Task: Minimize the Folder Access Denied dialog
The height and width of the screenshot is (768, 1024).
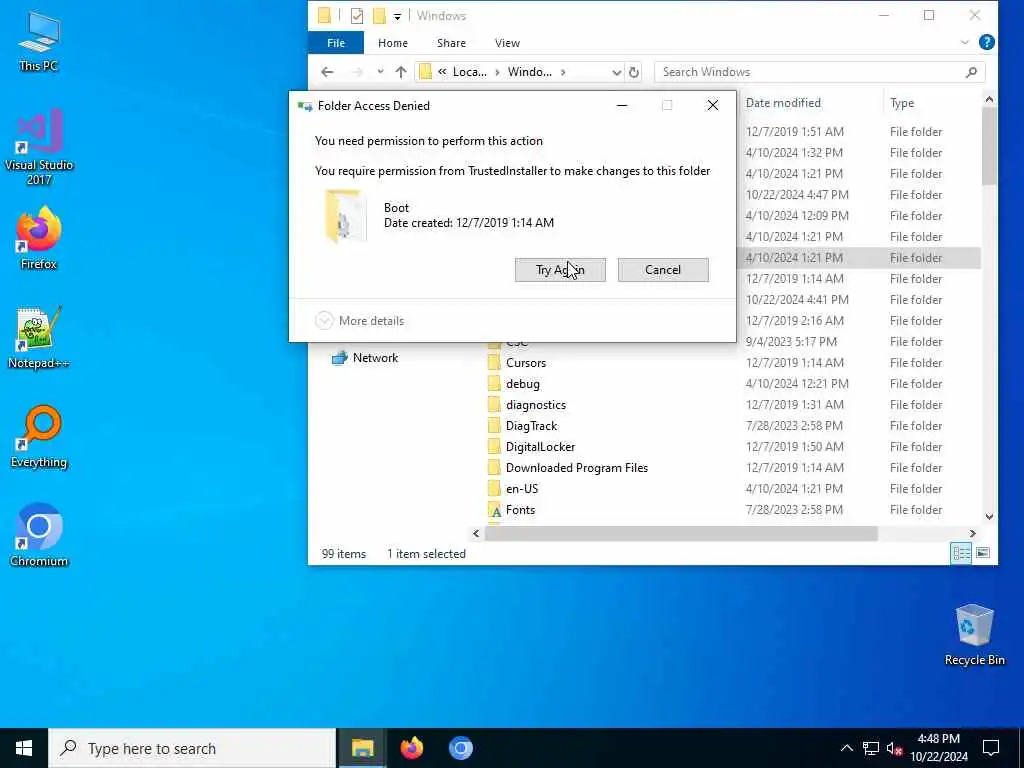Action: 622,105
